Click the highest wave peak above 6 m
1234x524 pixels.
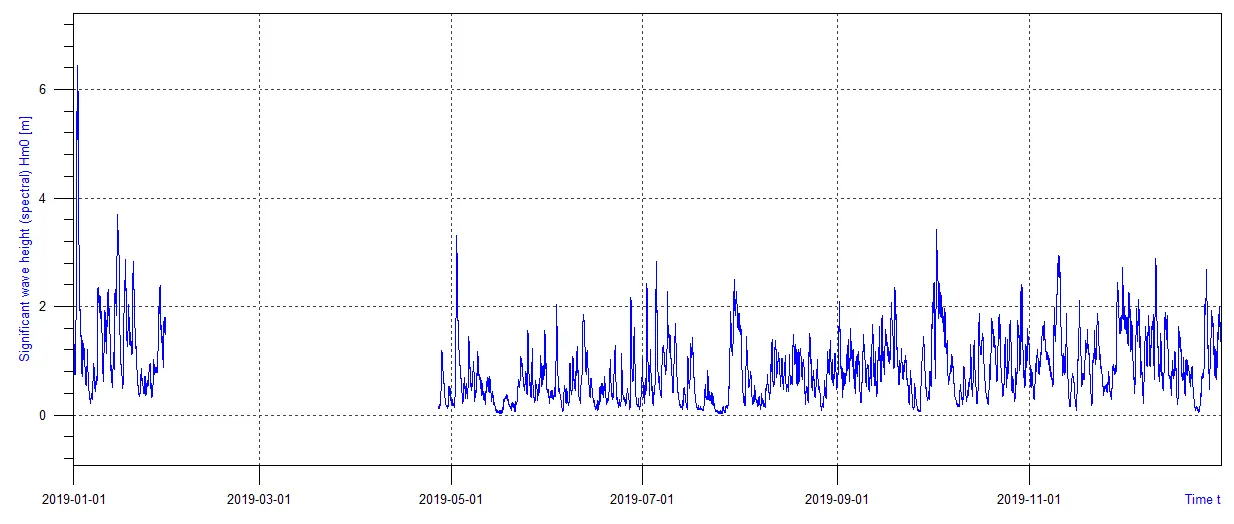coord(77,68)
